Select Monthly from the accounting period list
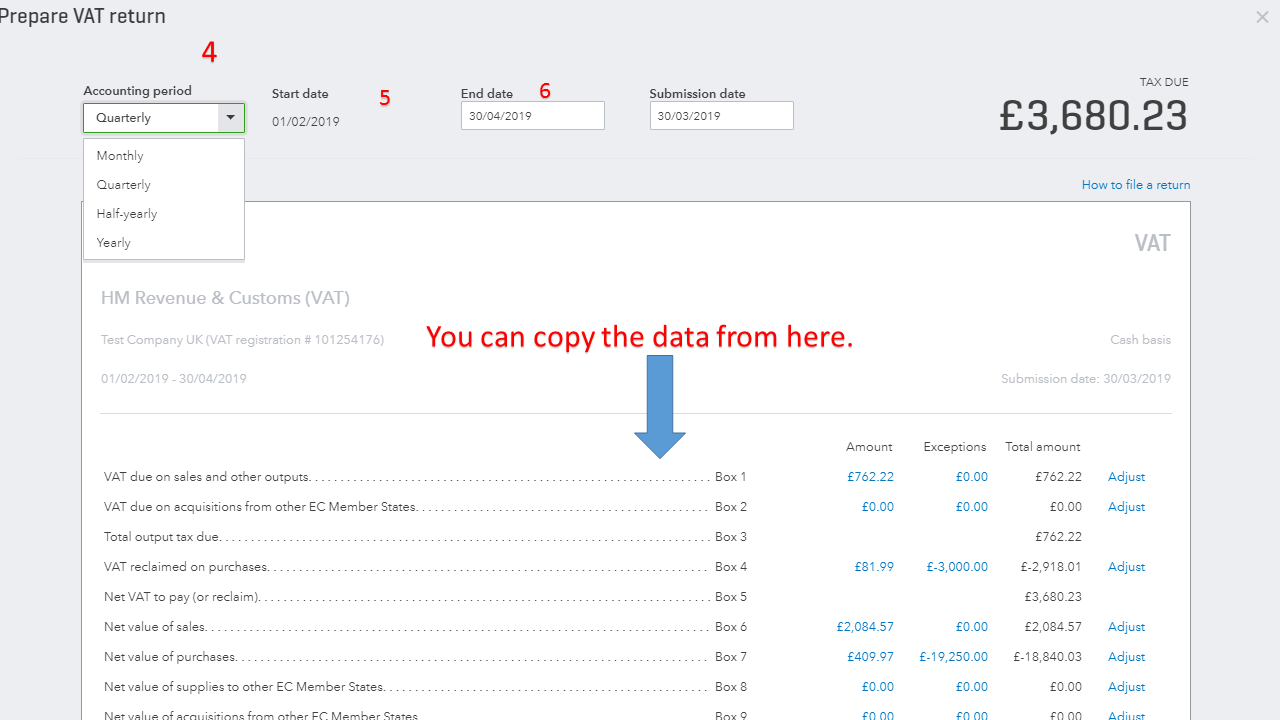 point(119,155)
